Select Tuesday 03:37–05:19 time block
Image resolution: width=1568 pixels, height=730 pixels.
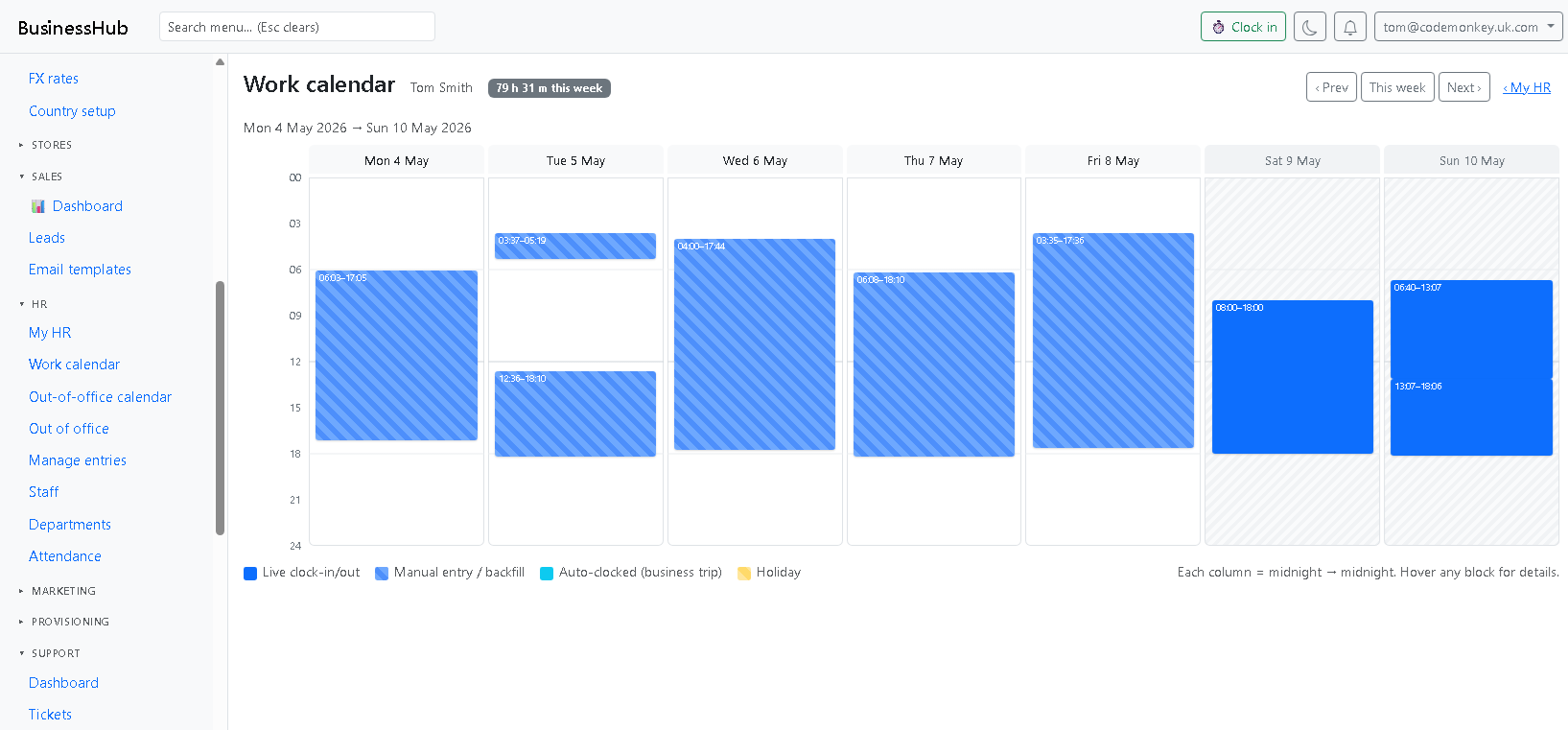coord(575,247)
